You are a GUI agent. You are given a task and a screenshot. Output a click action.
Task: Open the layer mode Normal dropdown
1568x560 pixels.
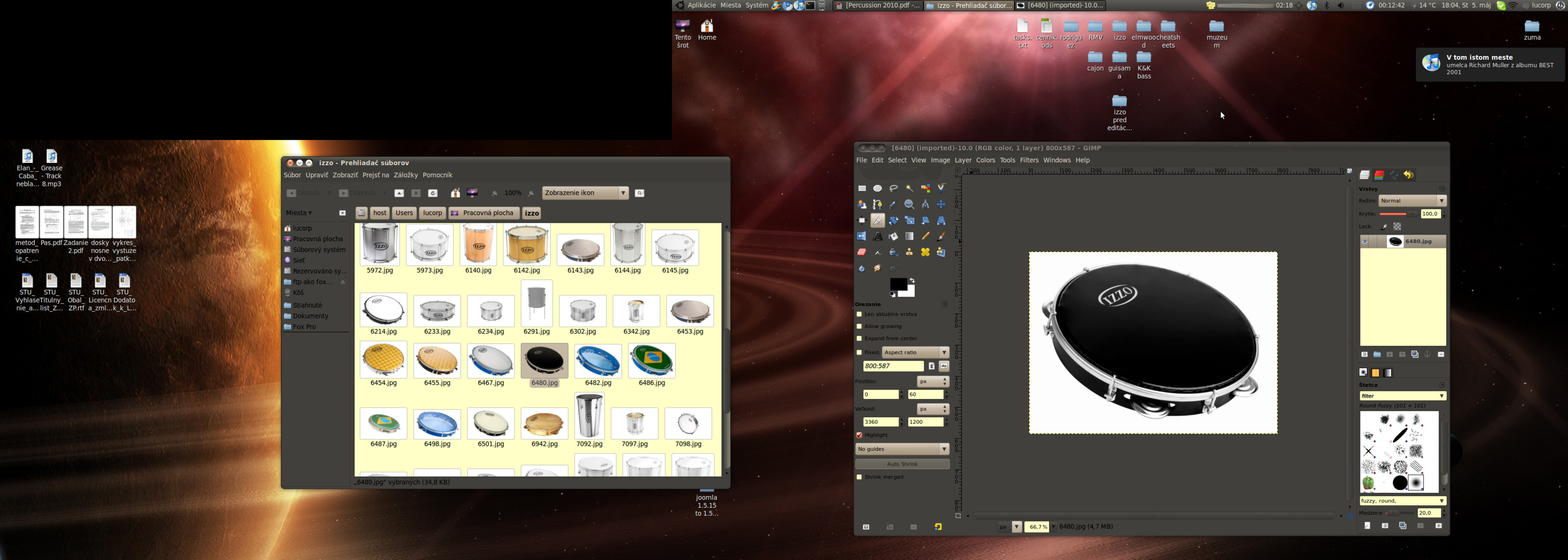(x=1412, y=201)
